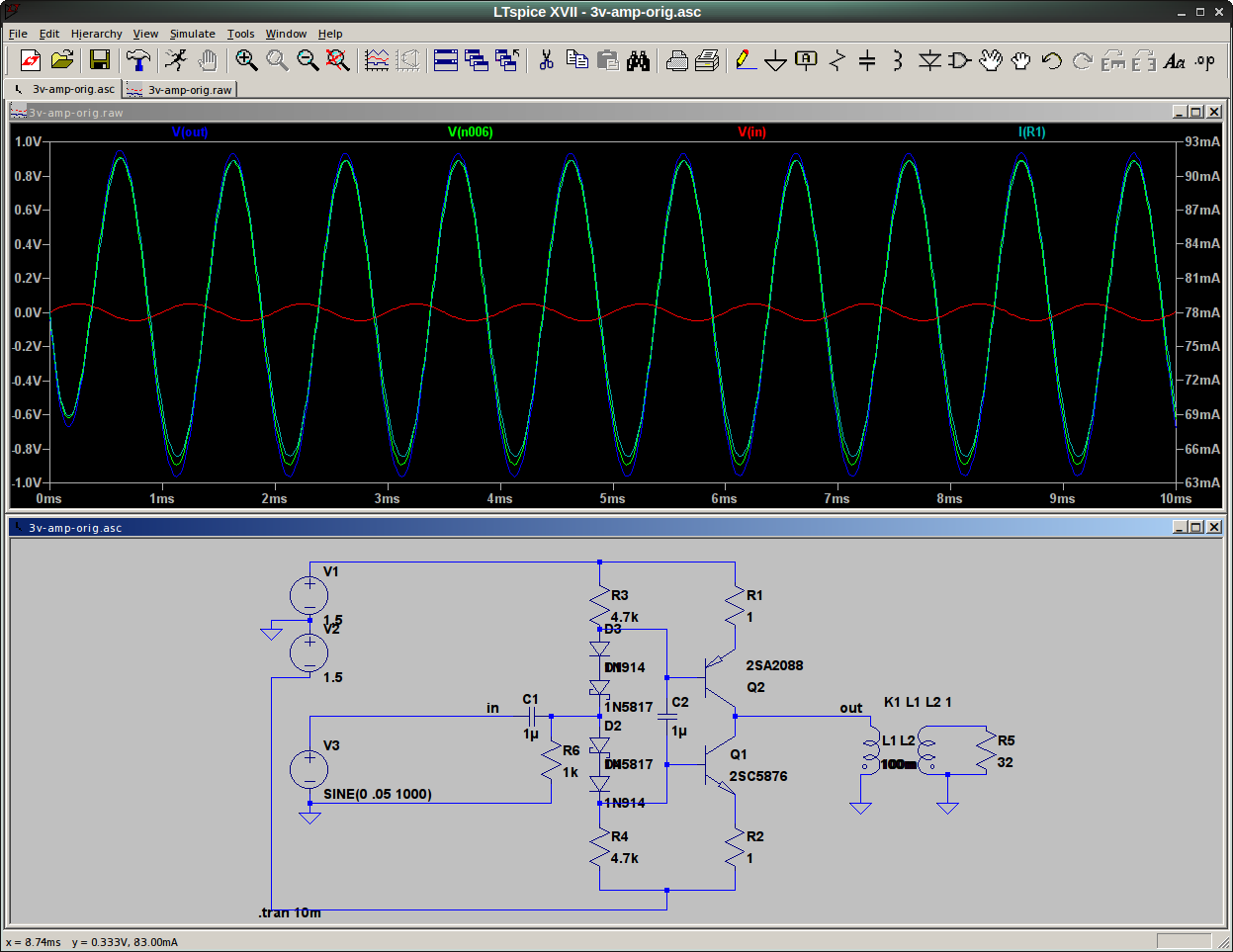This screenshot has height=952, width=1233.
Task: Click the SPICE directive .op icon
Action: click(1204, 60)
